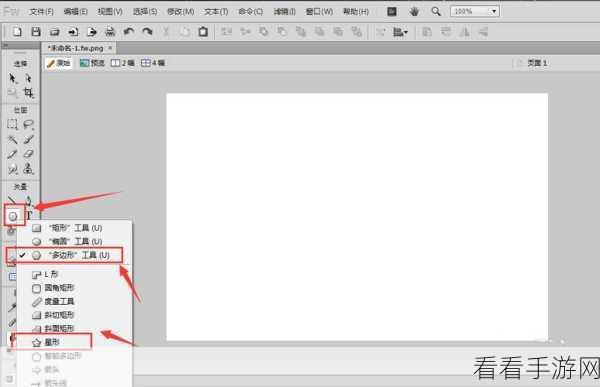This screenshot has height=387, width=600.
Task: Close the 未命名-1.fw.png document tab
Action: [x=110, y=48]
